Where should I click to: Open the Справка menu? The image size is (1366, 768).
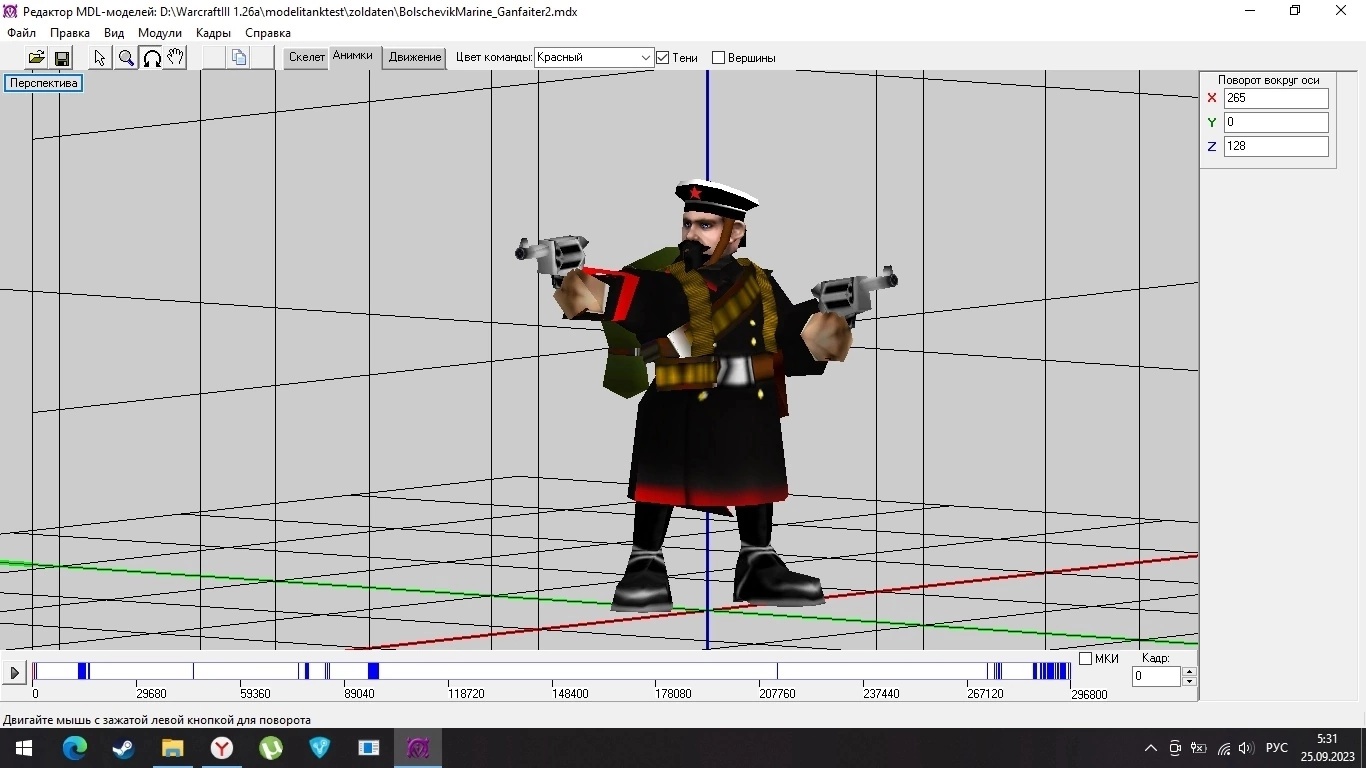pos(268,33)
